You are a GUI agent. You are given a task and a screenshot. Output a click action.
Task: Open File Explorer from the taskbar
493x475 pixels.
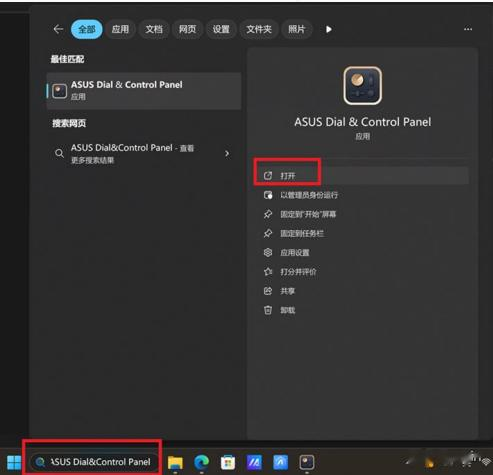pyautogui.click(x=175, y=462)
